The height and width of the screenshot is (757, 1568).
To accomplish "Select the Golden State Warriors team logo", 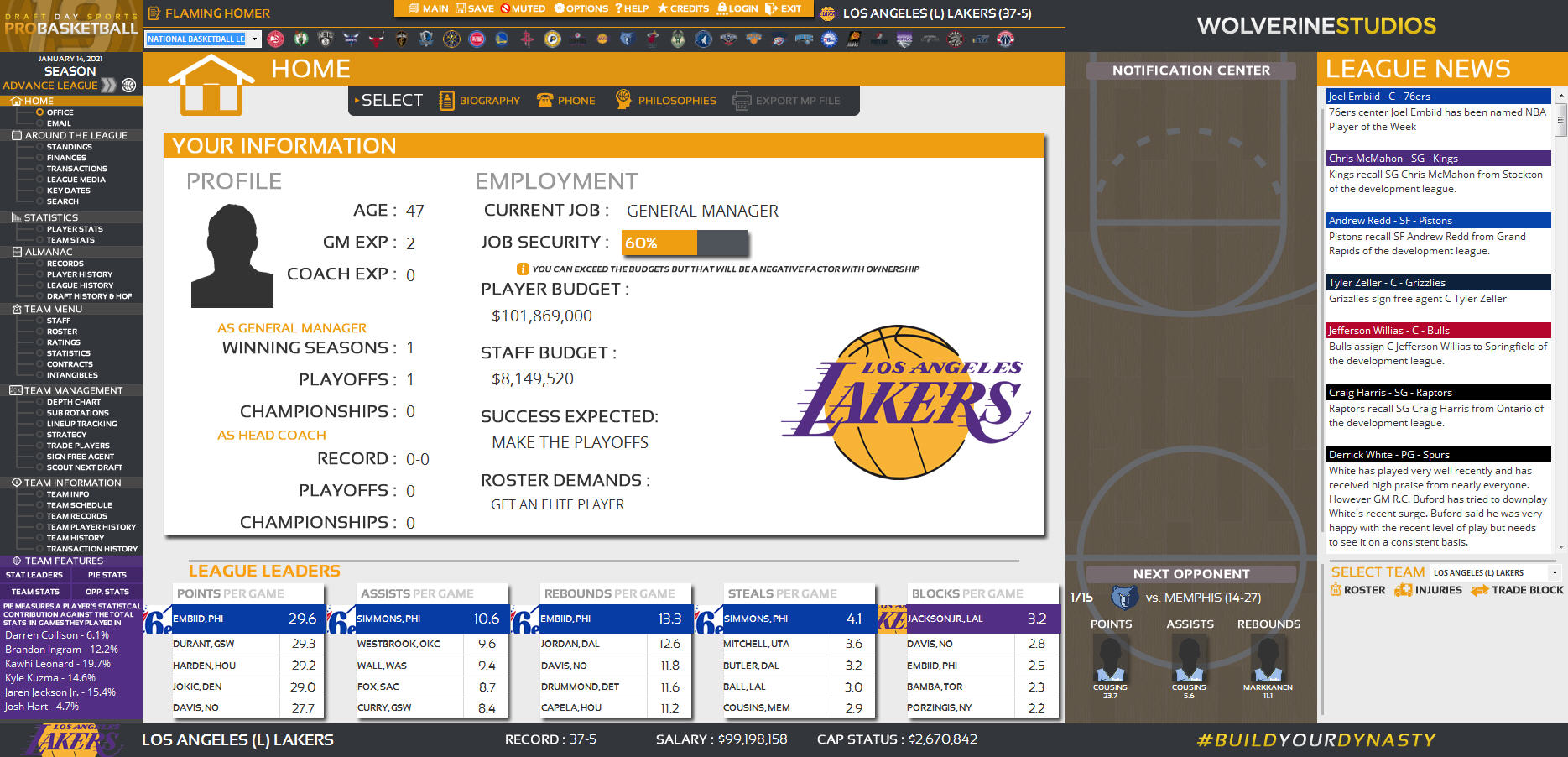I will pyautogui.click(x=502, y=39).
